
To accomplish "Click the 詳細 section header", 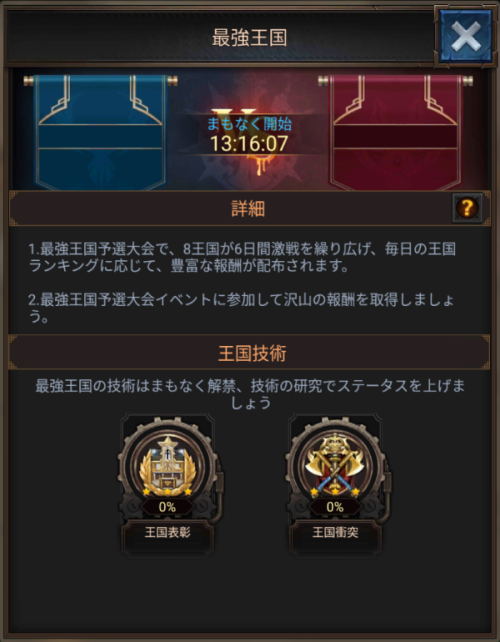I will click(x=249, y=208).
